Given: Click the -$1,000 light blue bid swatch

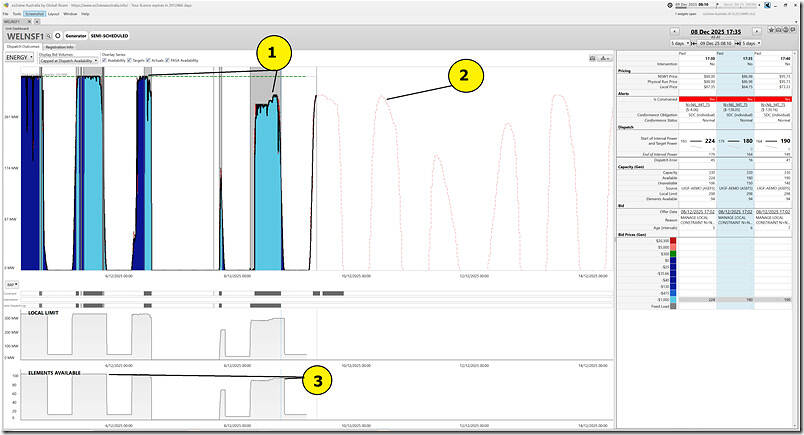Looking at the screenshot, I should (673, 300).
